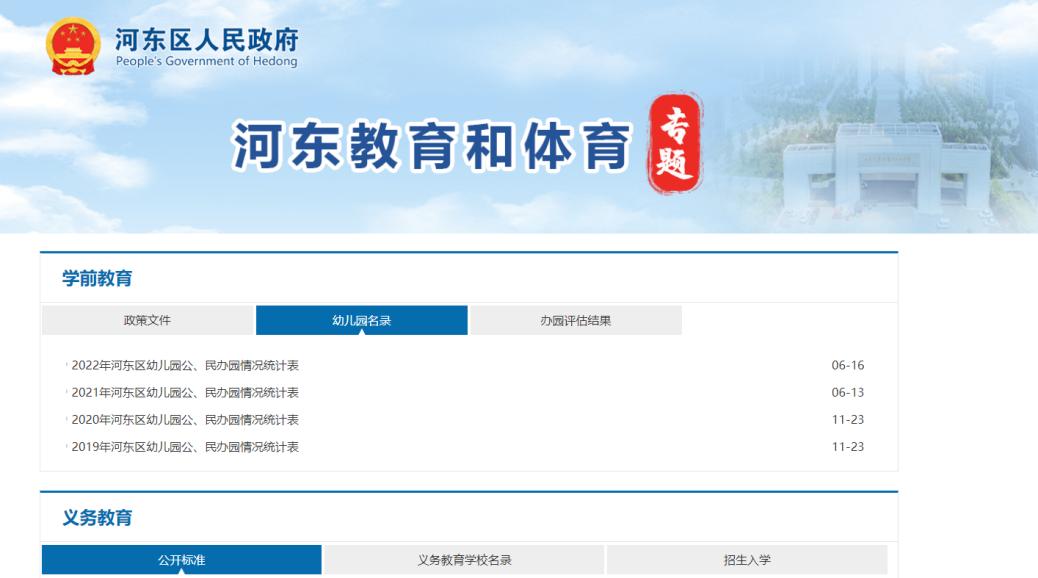Screen dimensions: 1038x578
Task: Click the 河东教育和体育 banner heading
Action: click(x=432, y=146)
